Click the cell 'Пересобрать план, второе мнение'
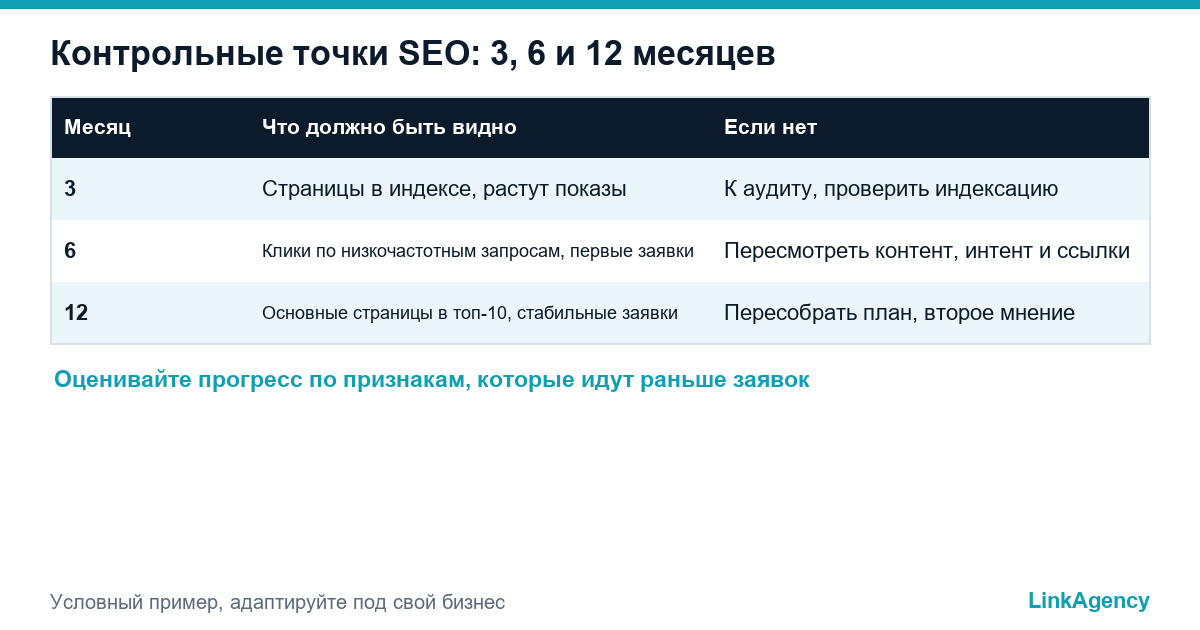Image resolution: width=1200 pixels, height=630 pixels. 899,313
